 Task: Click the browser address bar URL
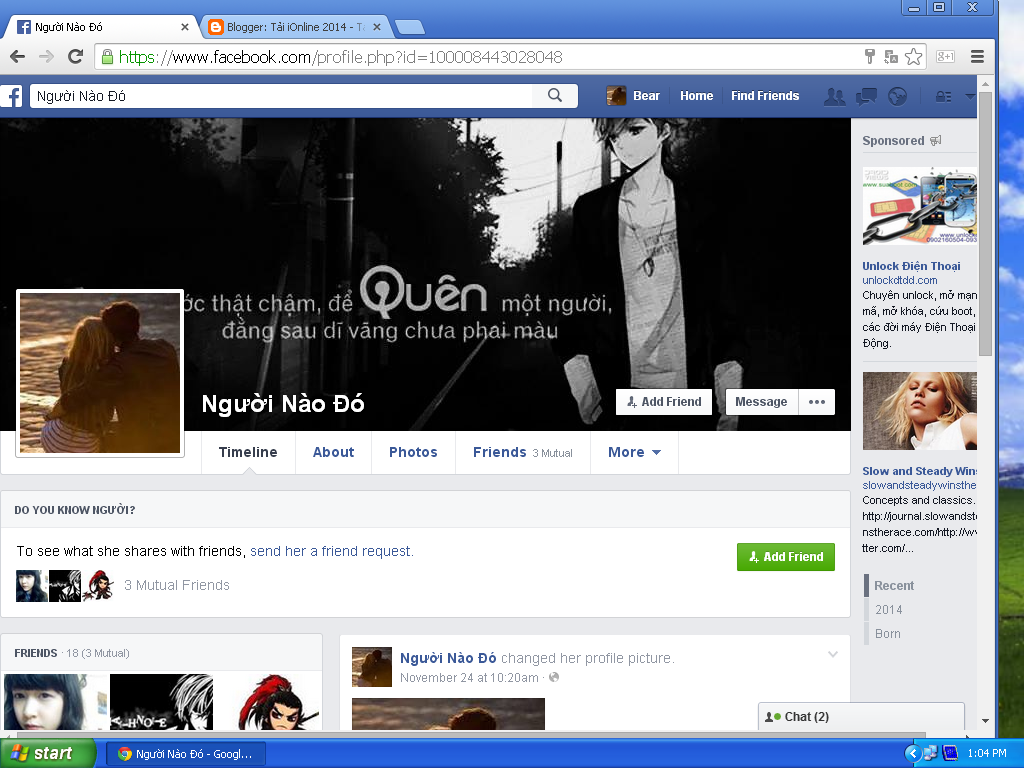[340, 57]
